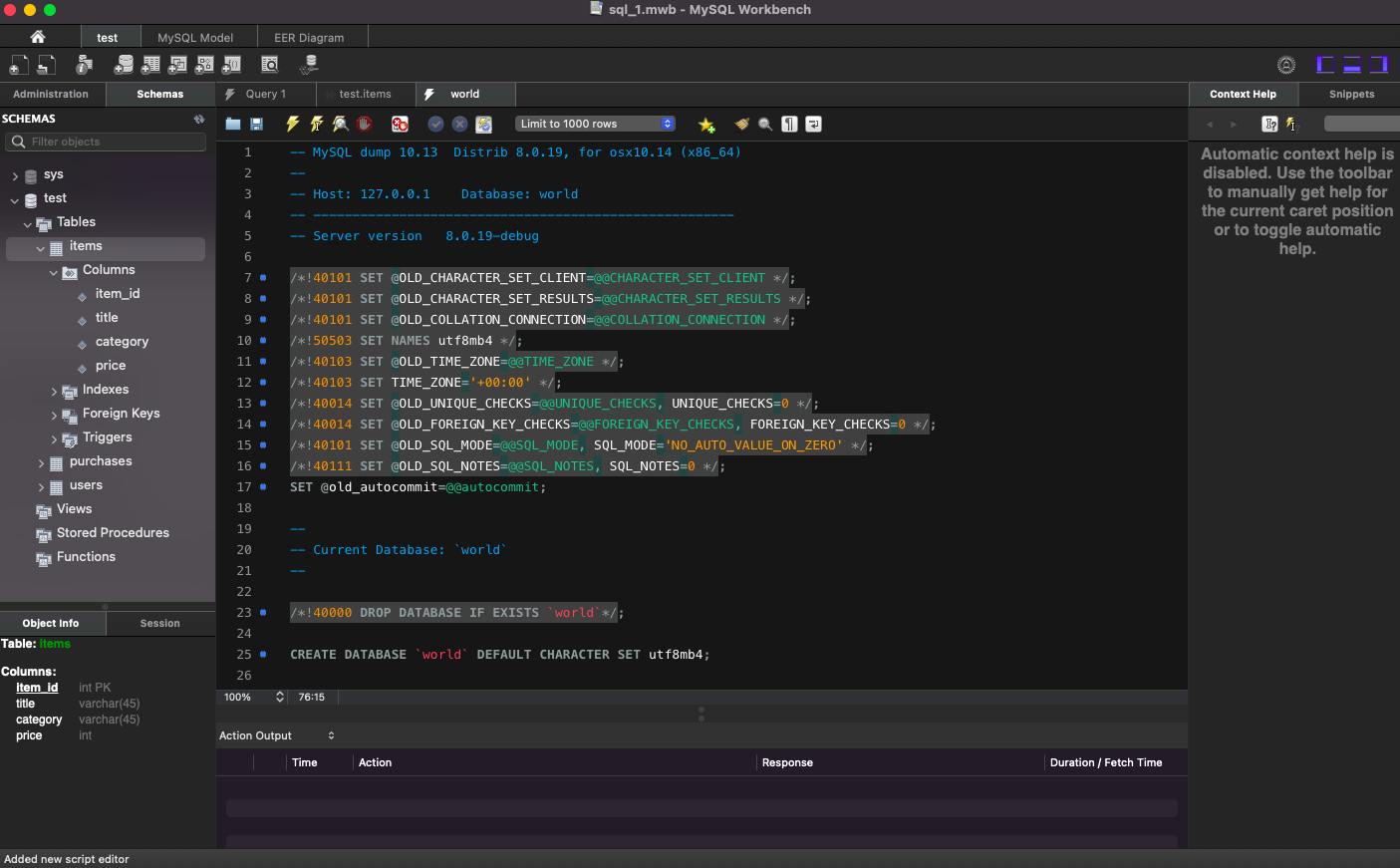
Task: Create a new stored procedure icon
Action: [x=204, y=65]
